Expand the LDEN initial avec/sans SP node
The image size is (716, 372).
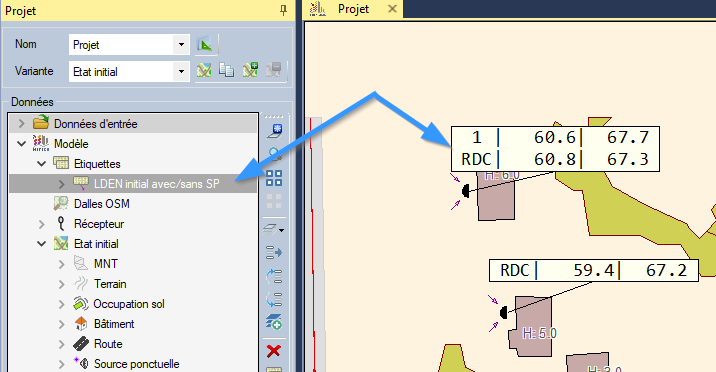click(x=62, y=183)
